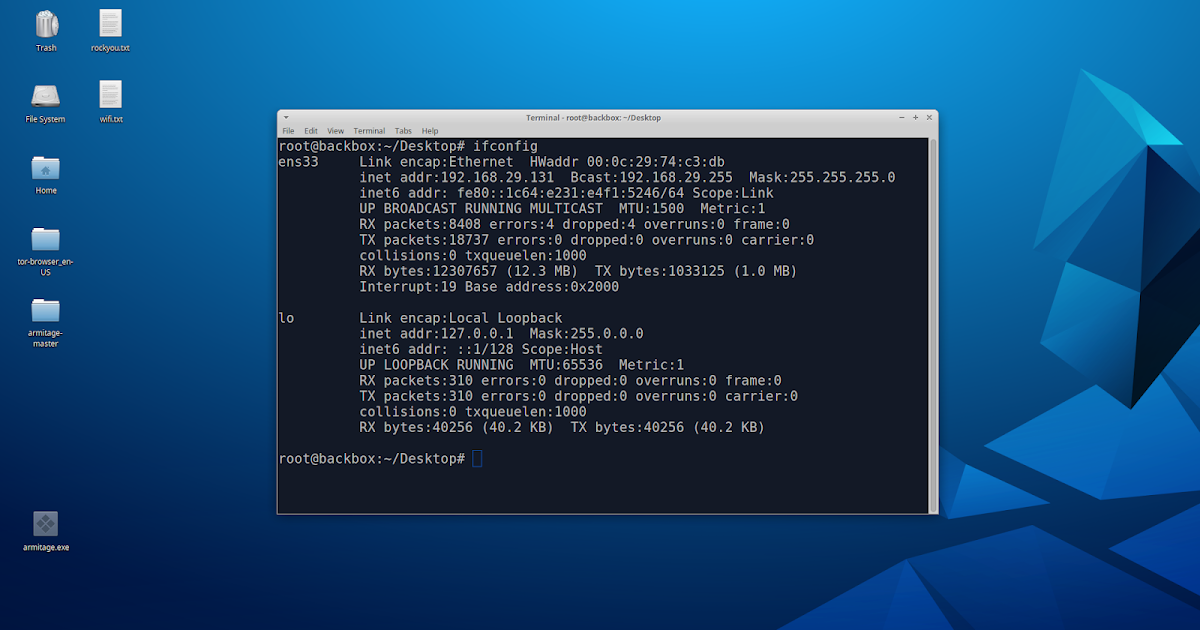Viewport: 1200px width, 630px height.
Task: Open the File System icon
Action: [45, 98]
